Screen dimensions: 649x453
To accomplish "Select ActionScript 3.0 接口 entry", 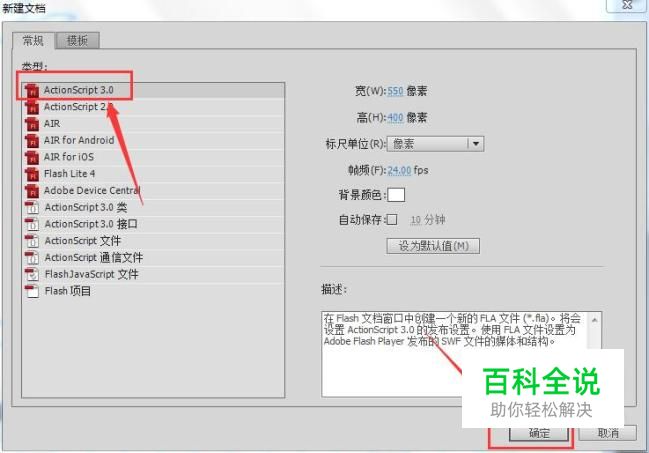I will click(153, 224).
